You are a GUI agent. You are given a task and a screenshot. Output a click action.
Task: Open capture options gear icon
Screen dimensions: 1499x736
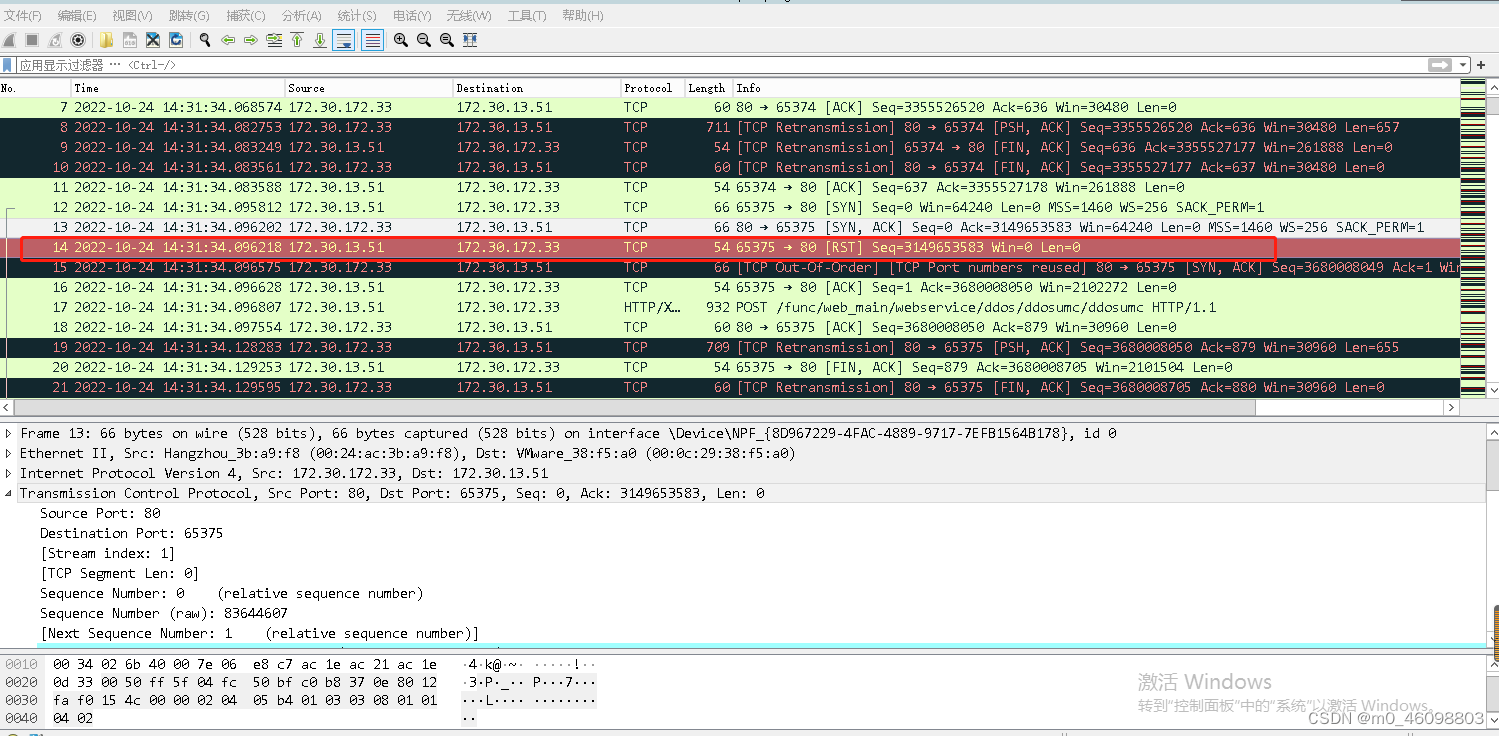(x=78, y=40)
